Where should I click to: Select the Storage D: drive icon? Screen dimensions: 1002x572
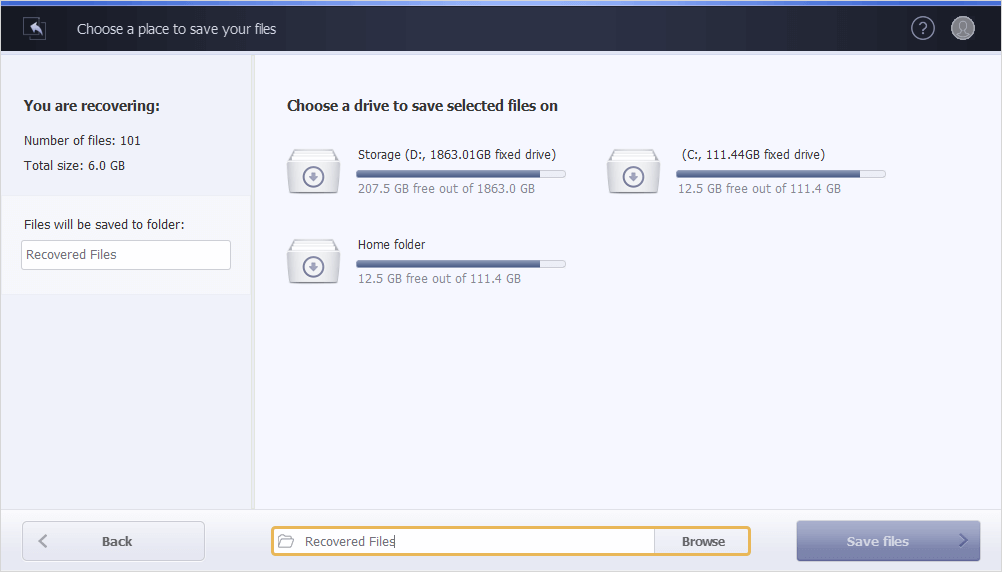pos(313,171)
